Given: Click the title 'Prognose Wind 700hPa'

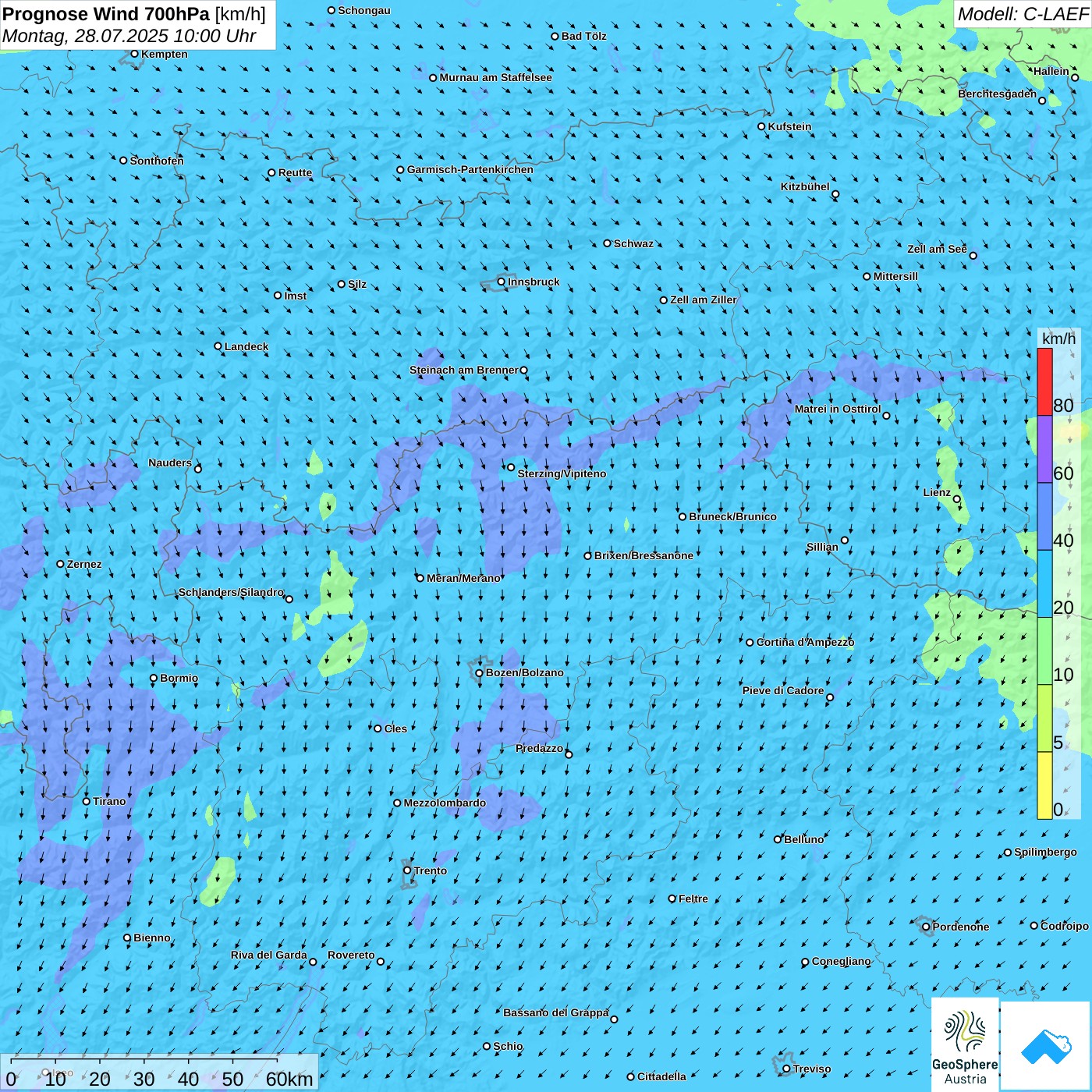Looking at the screenshot, I should pos(107,14).
